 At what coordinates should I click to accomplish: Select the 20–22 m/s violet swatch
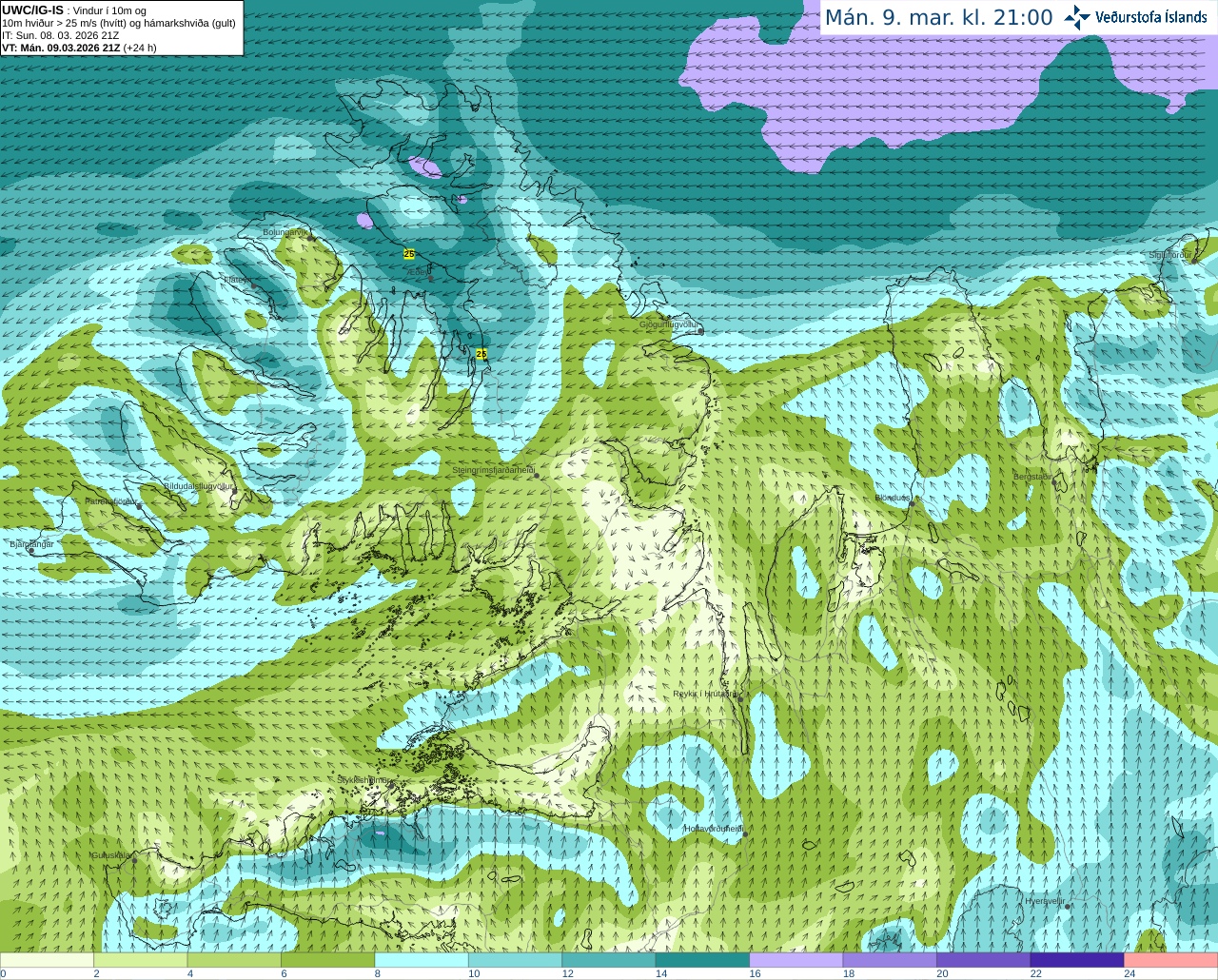click(984, 961)
